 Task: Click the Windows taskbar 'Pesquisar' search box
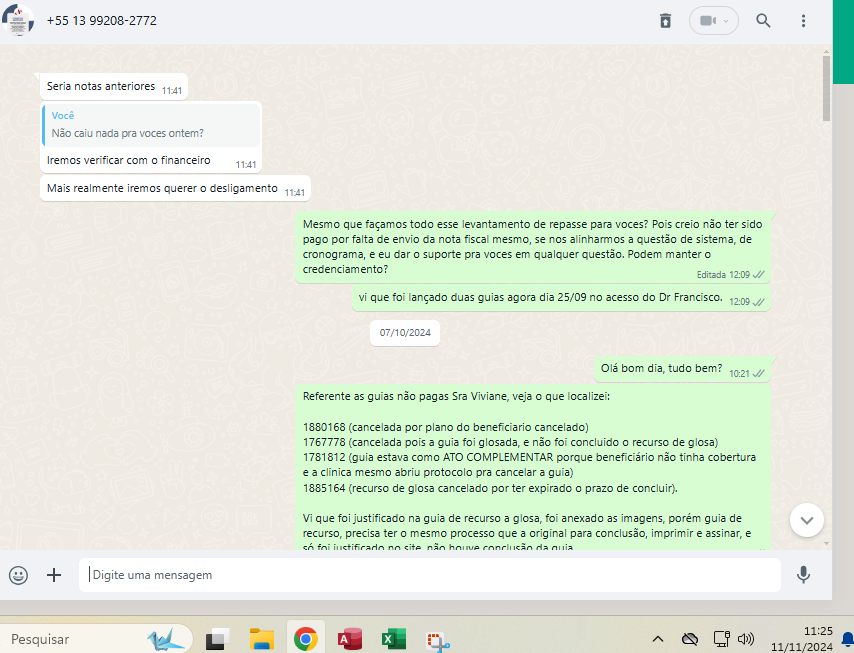click(97, 639)
